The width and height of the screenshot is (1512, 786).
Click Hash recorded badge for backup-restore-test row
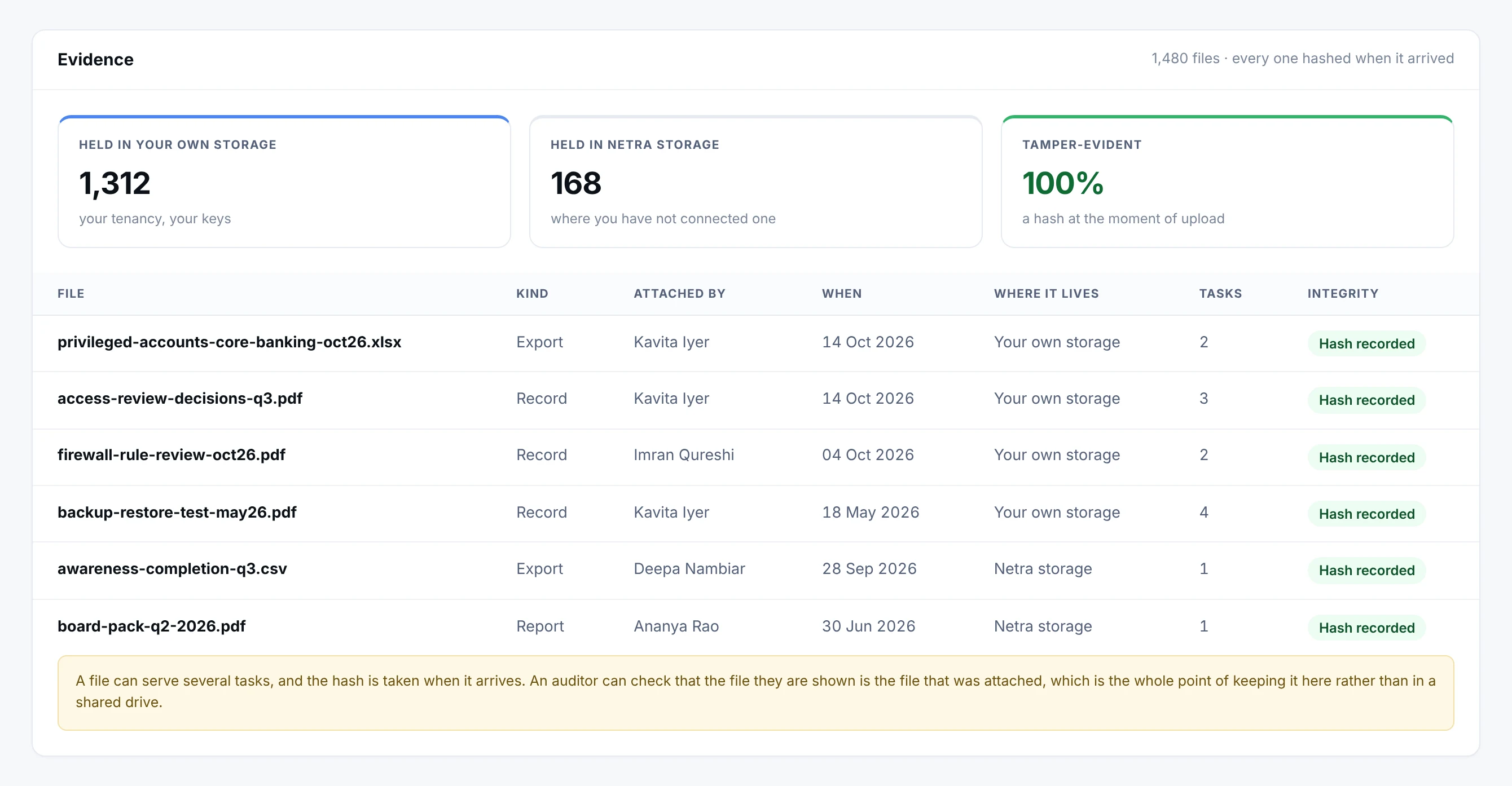click(x=1366, y=513)
